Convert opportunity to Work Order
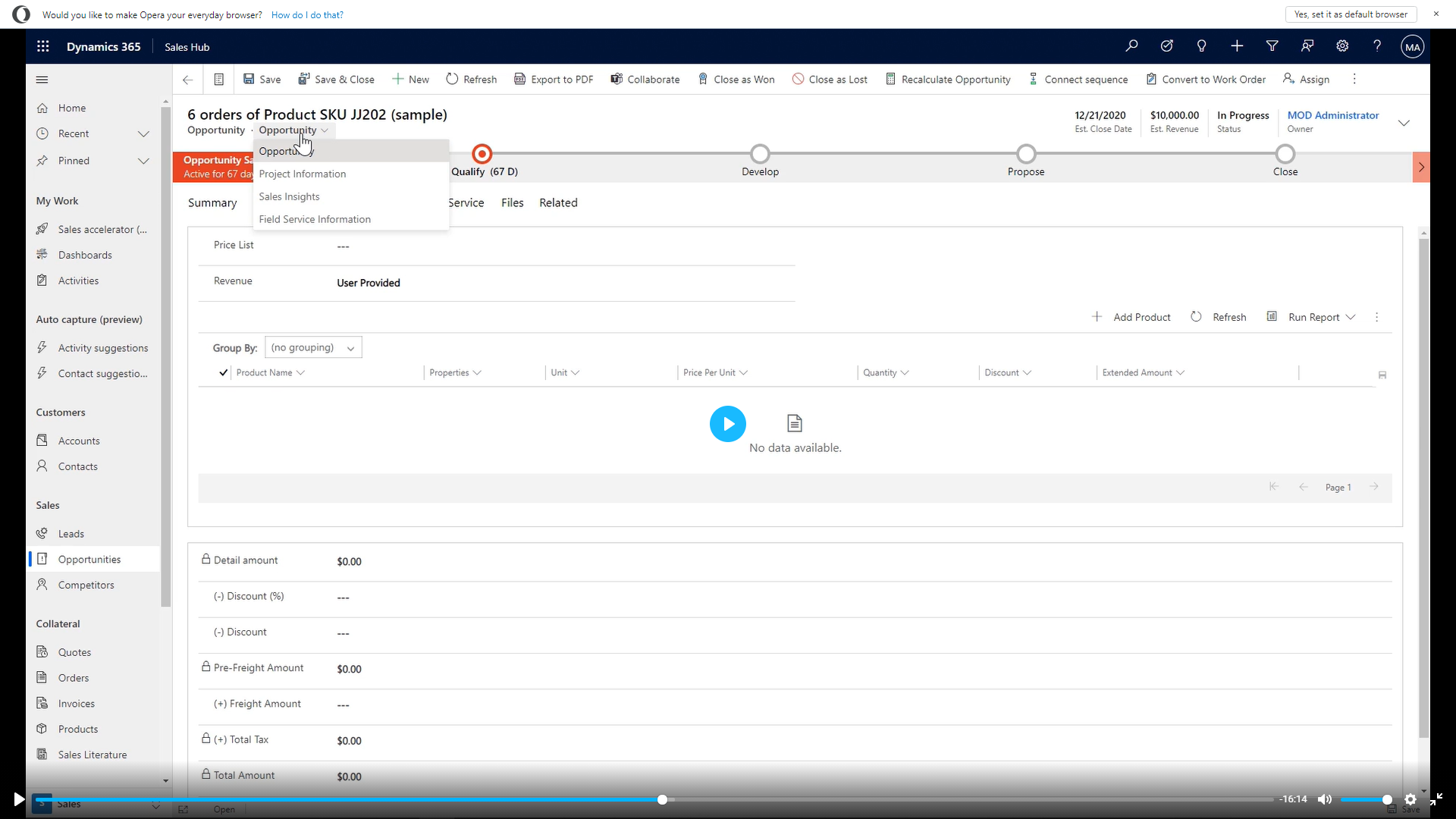1456x819 pixels. pyautogui.click(x=1206, y=80)
